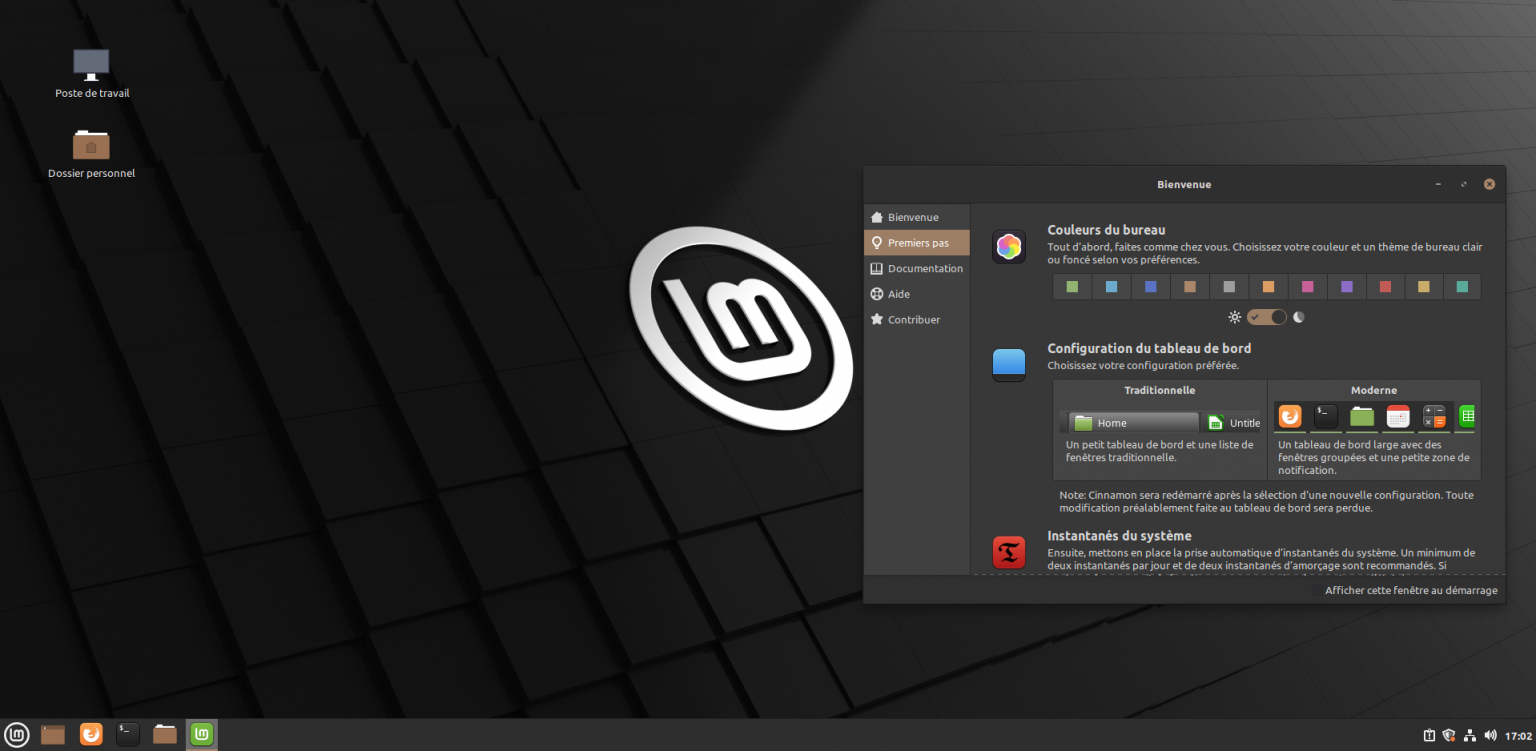The image size is (1536, 751).
Task: Select Premiers pas in the sidebar
Action: 916,243
